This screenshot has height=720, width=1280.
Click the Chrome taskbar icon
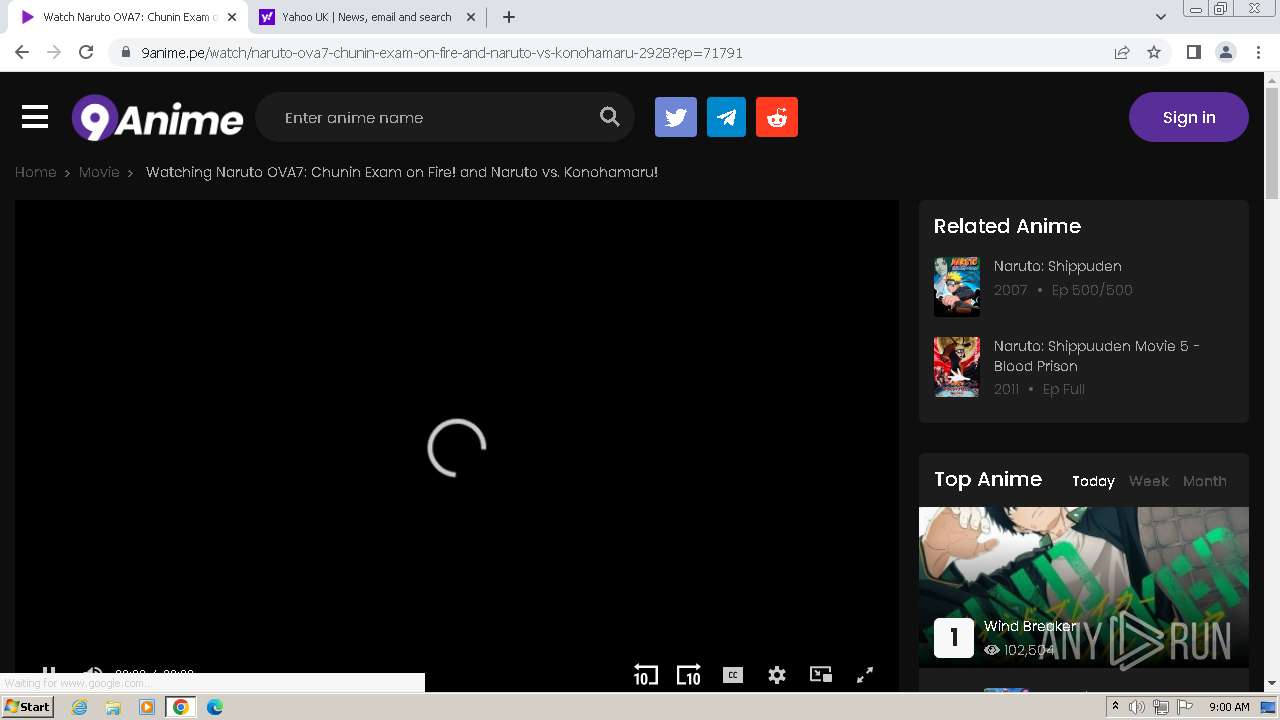click(180, 707)
